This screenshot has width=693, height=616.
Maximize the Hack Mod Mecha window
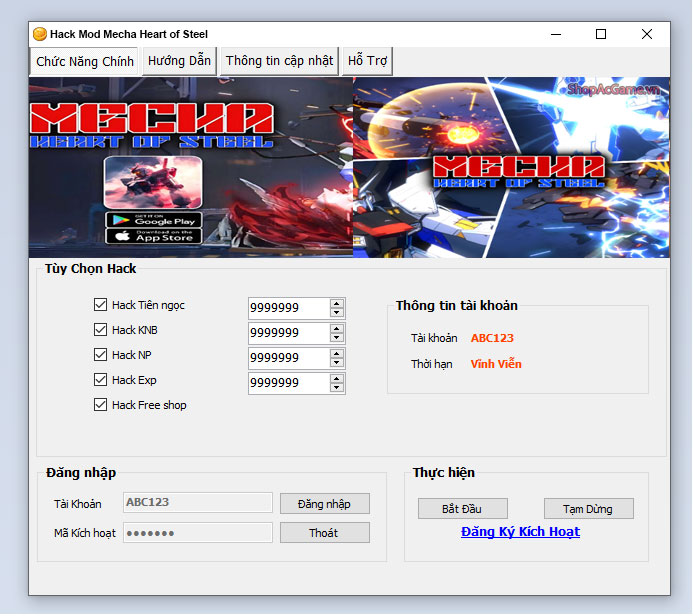click(601, 34)
